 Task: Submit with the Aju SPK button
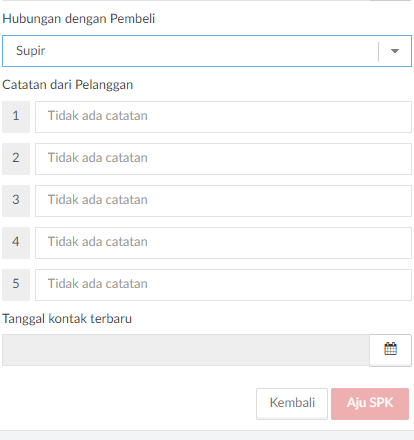tap(370, 404)
